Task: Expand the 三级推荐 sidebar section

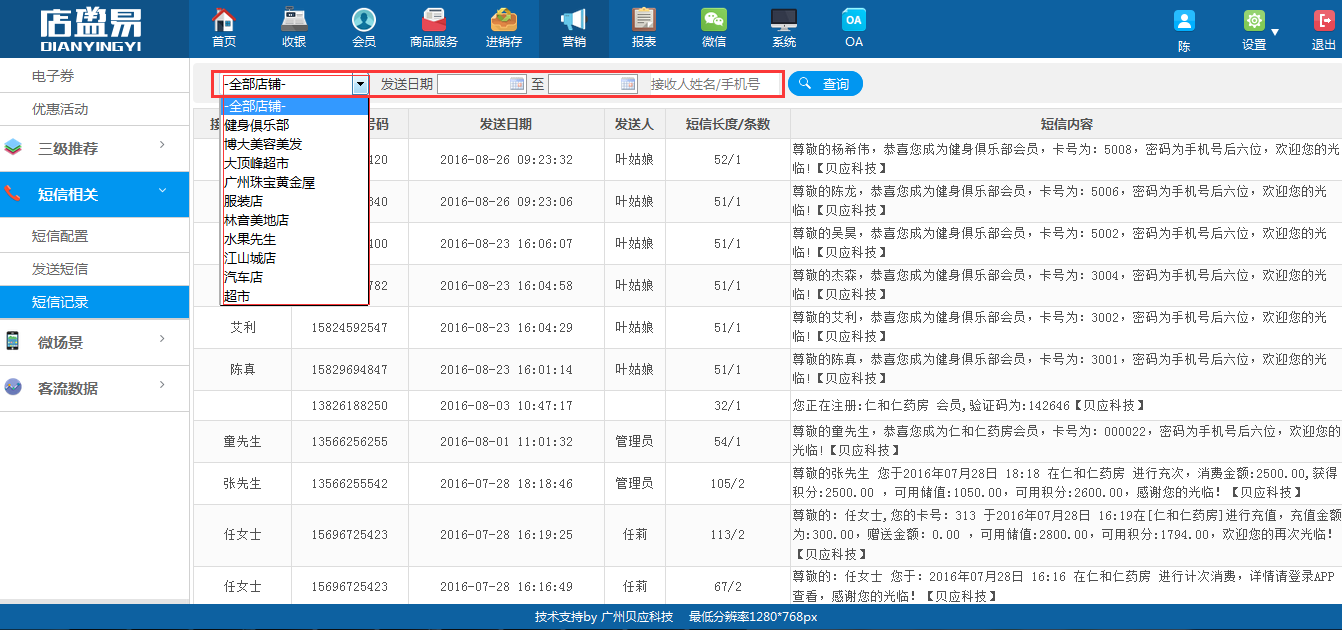Action: pos(162,147)
